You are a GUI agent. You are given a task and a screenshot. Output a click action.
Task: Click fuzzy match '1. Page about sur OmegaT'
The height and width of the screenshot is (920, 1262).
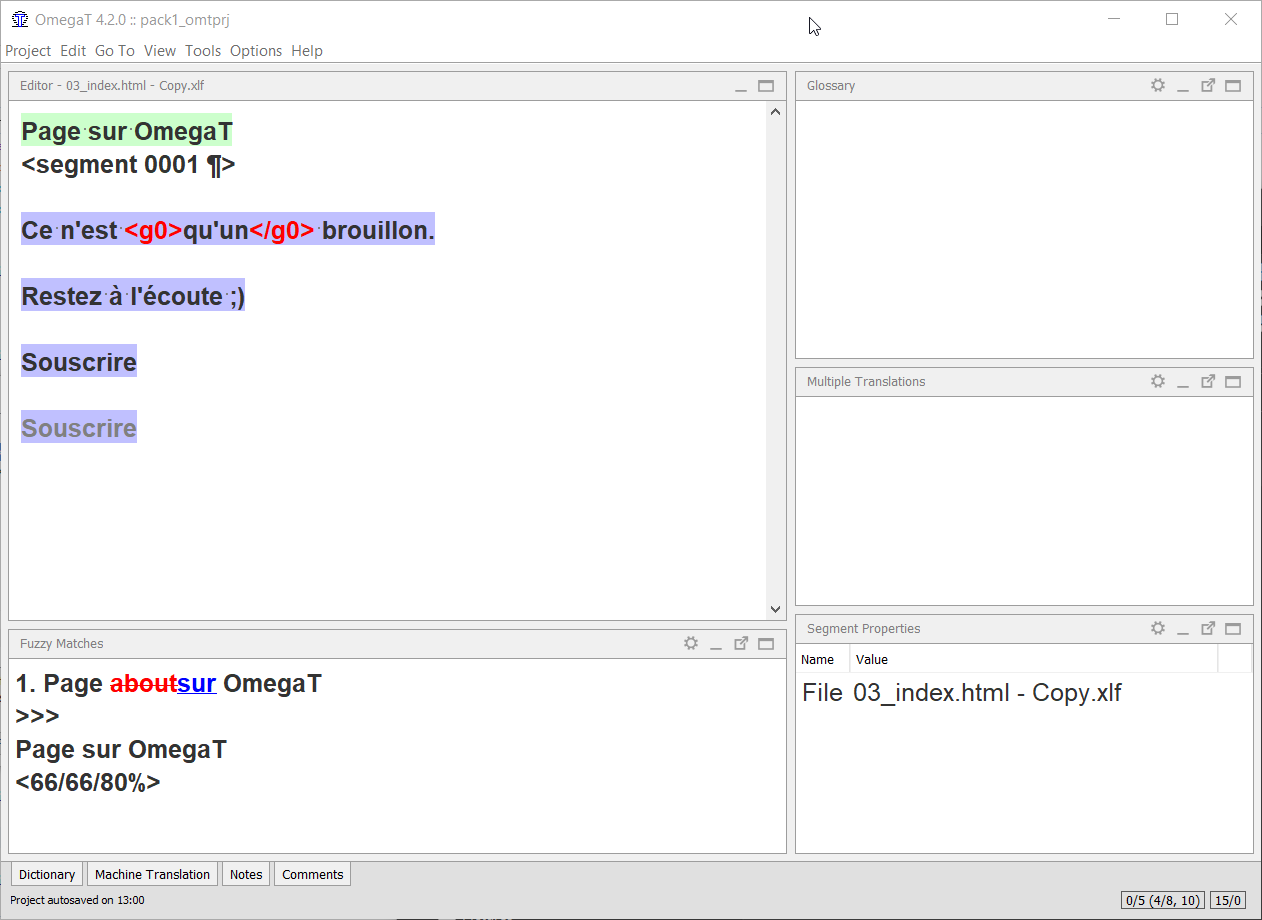[x=169, y=684]
